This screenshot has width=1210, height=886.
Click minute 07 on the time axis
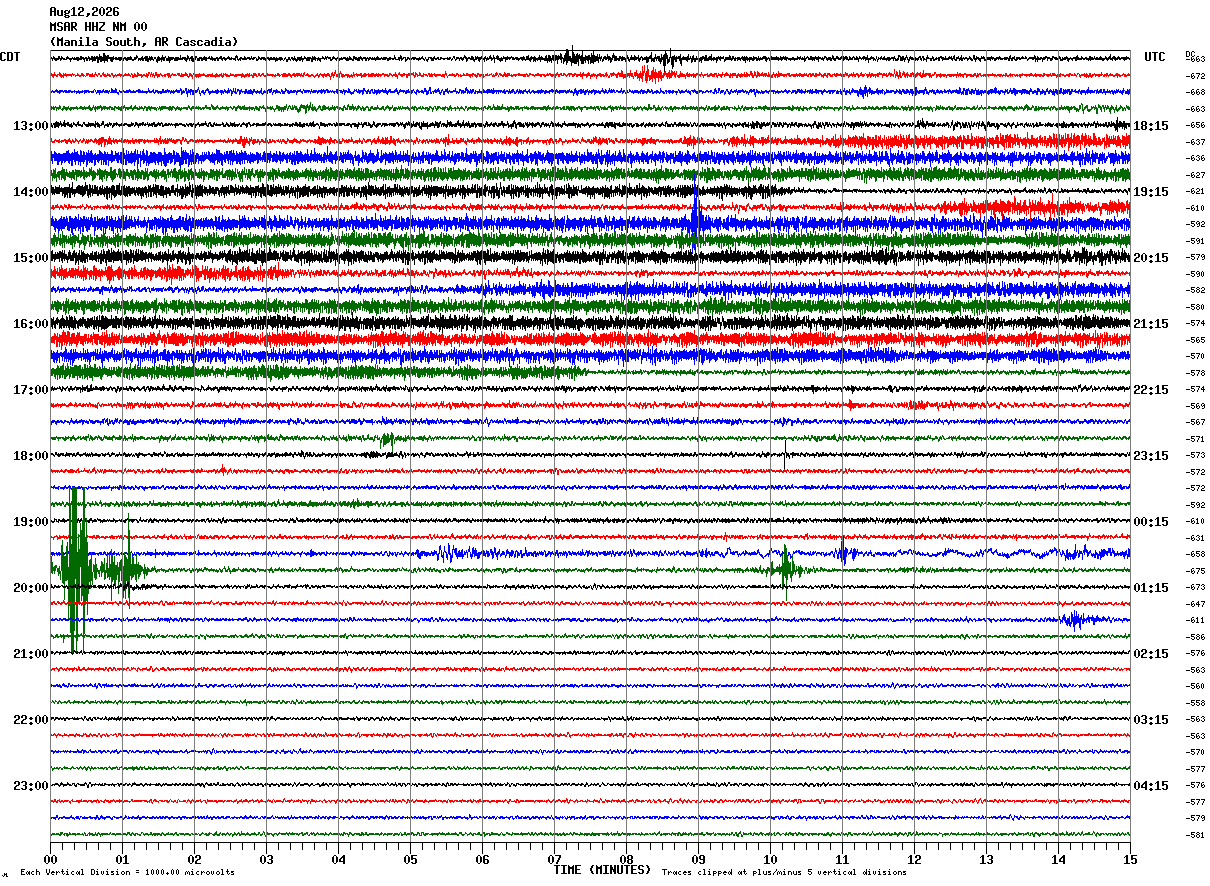click(x=554, y=859)
